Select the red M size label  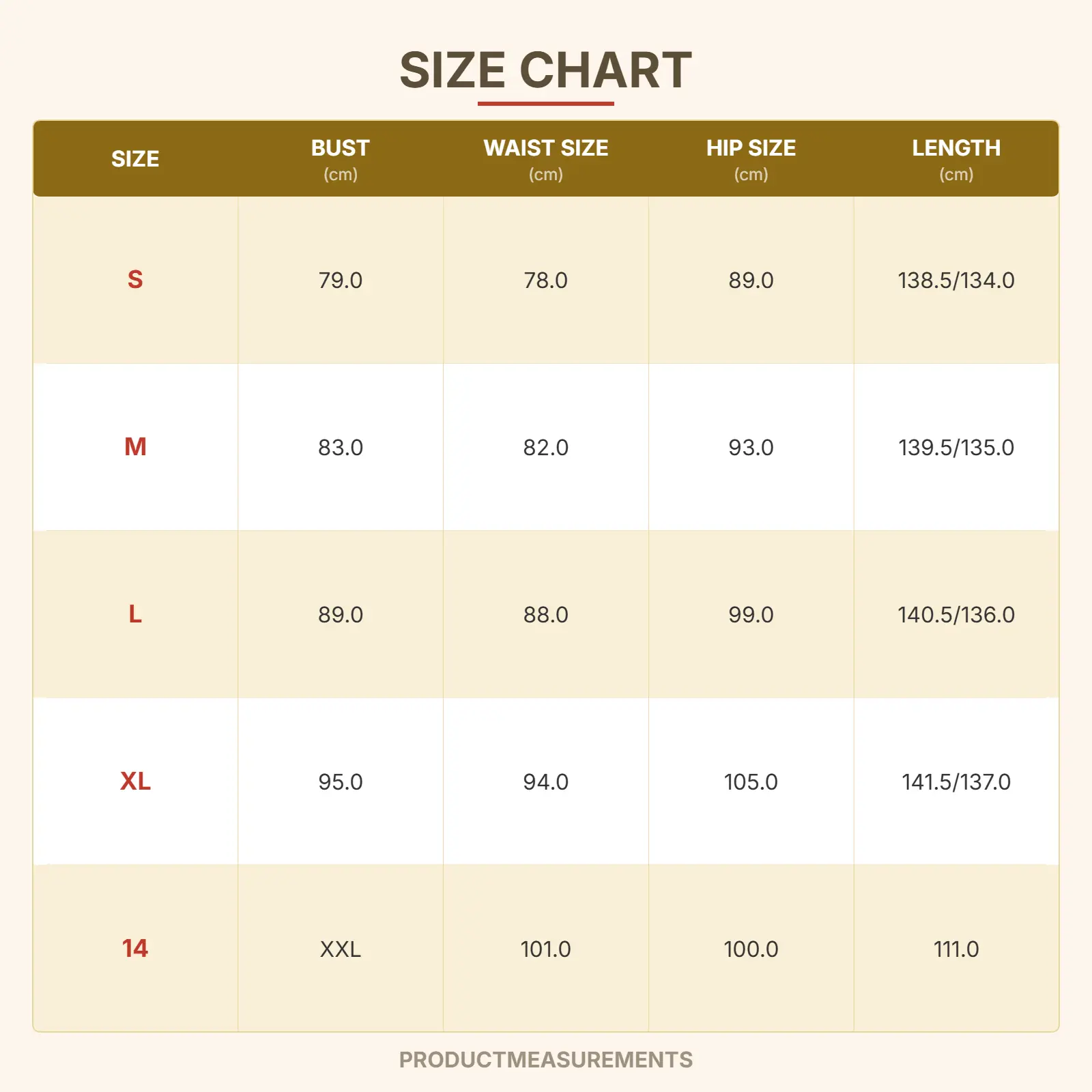click(x=135, y=447)
